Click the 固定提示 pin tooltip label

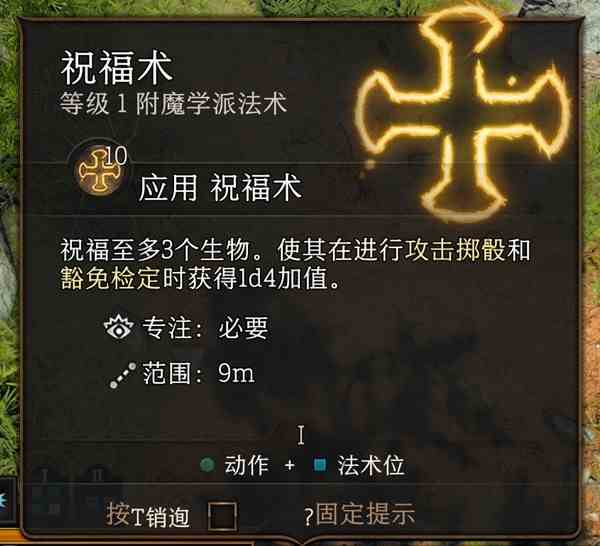pos(365,514)
